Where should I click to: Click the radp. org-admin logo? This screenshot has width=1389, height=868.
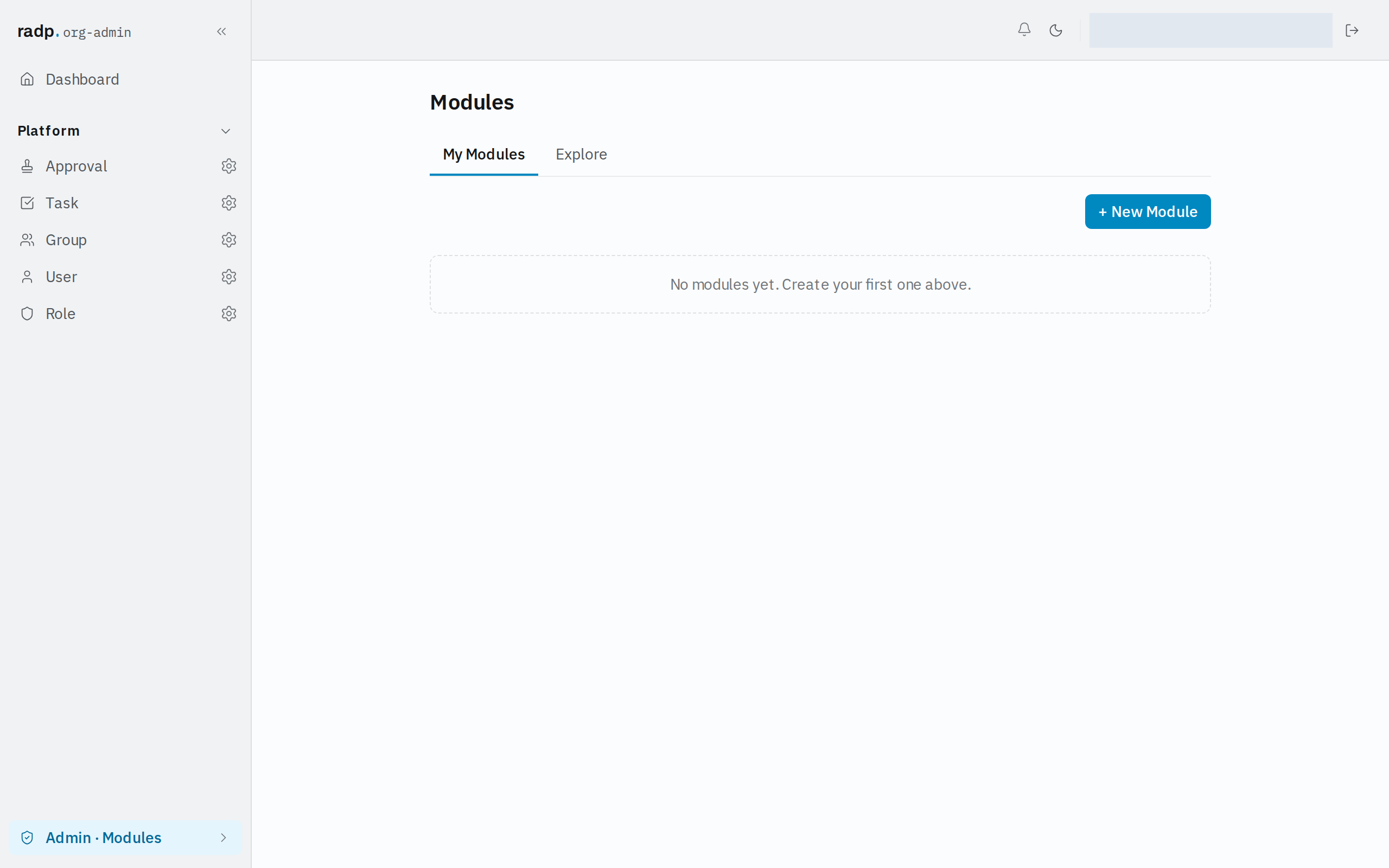click(x=74, y=31)
